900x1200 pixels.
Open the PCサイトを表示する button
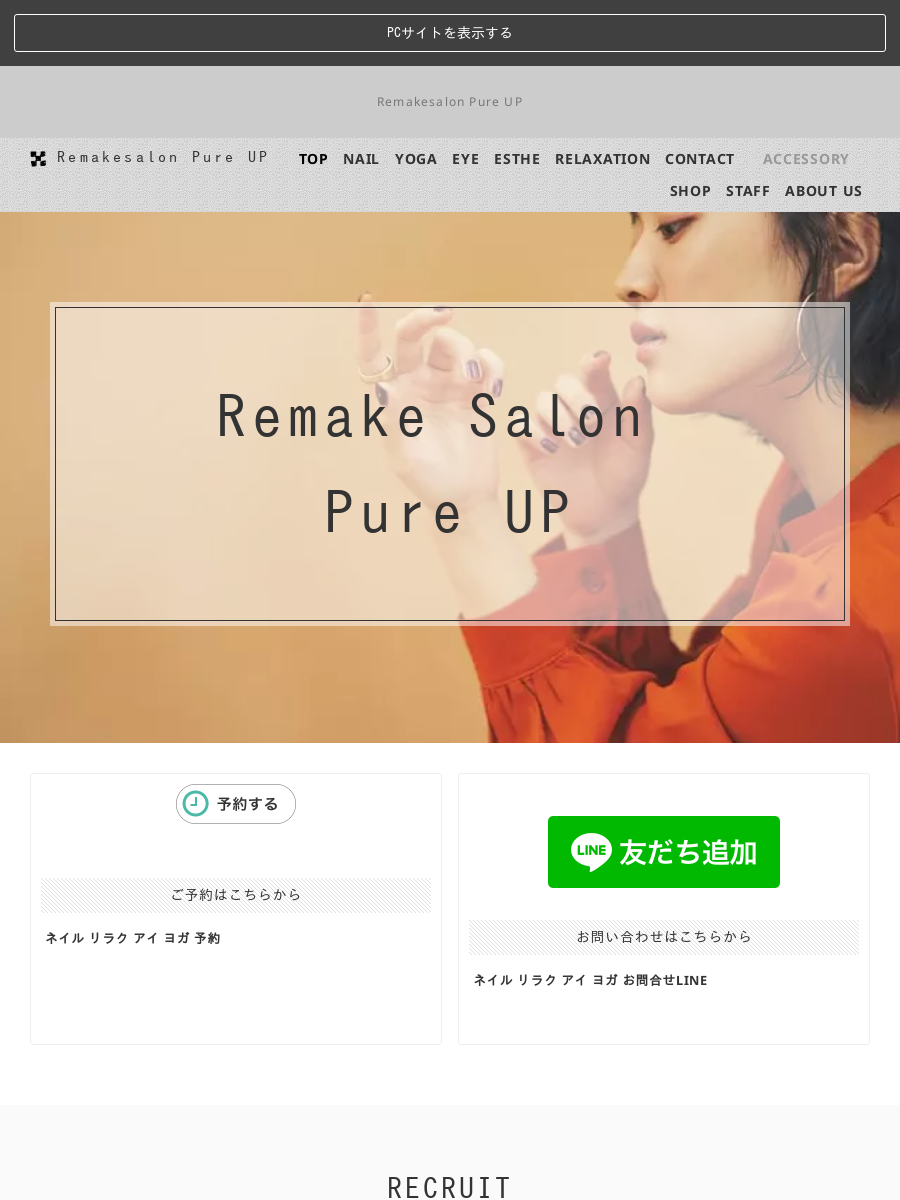point(450,33)
